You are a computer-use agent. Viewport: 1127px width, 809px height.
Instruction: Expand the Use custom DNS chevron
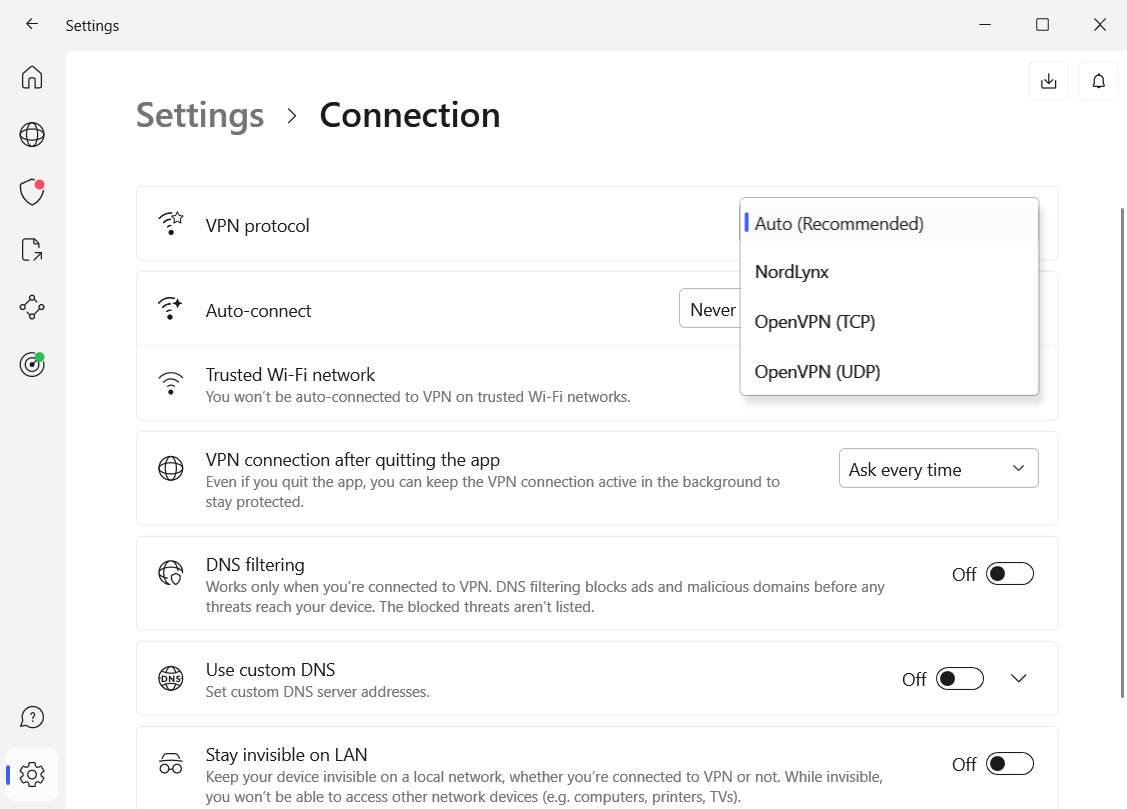coord(1018,679)
